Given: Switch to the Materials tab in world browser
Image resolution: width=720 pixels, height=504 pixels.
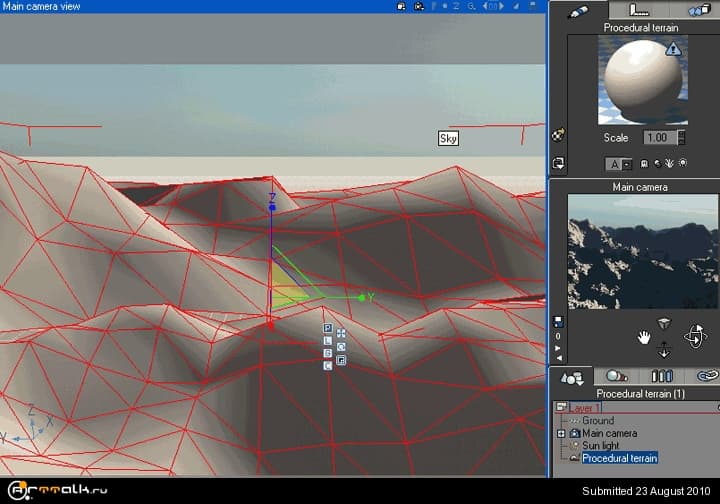Looking at the screenshot, I should click(618, 377).
